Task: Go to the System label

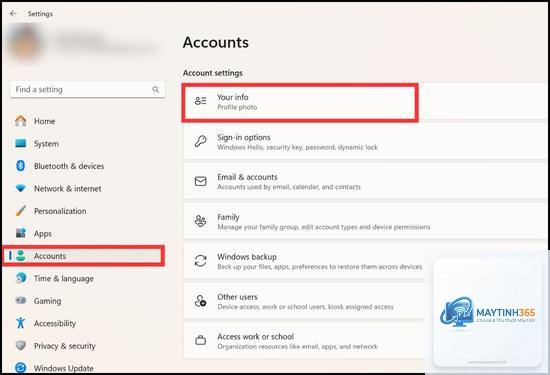Action: pyautogui.click(x=46, y=144)
